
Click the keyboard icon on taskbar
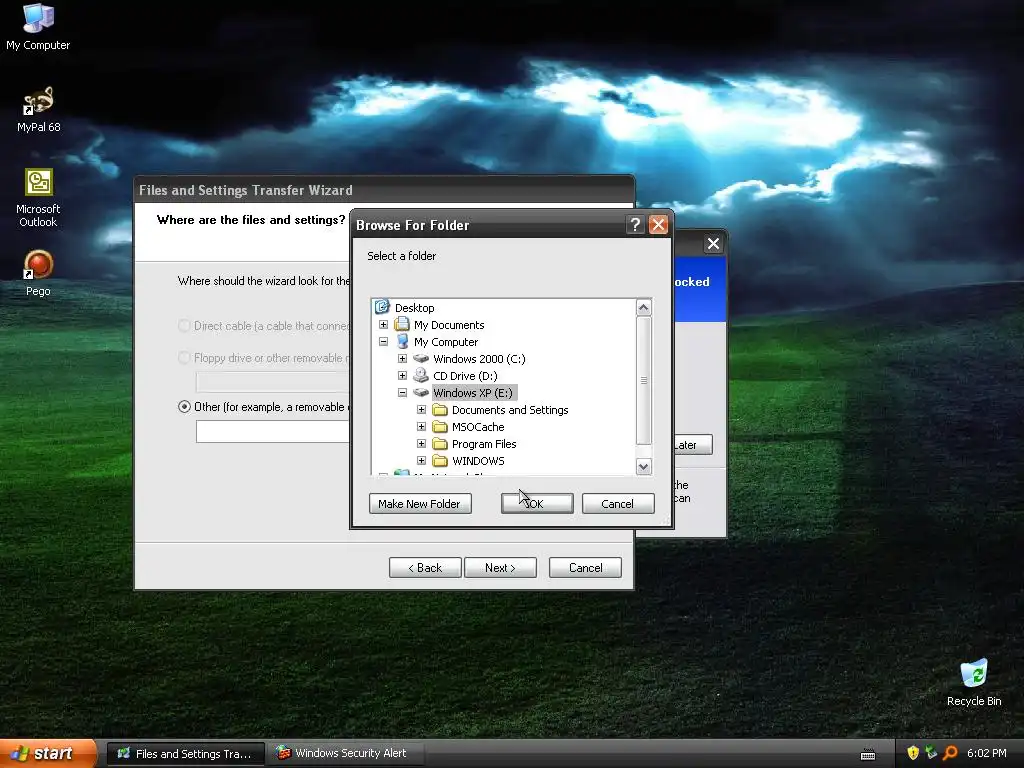pos(868,754)
